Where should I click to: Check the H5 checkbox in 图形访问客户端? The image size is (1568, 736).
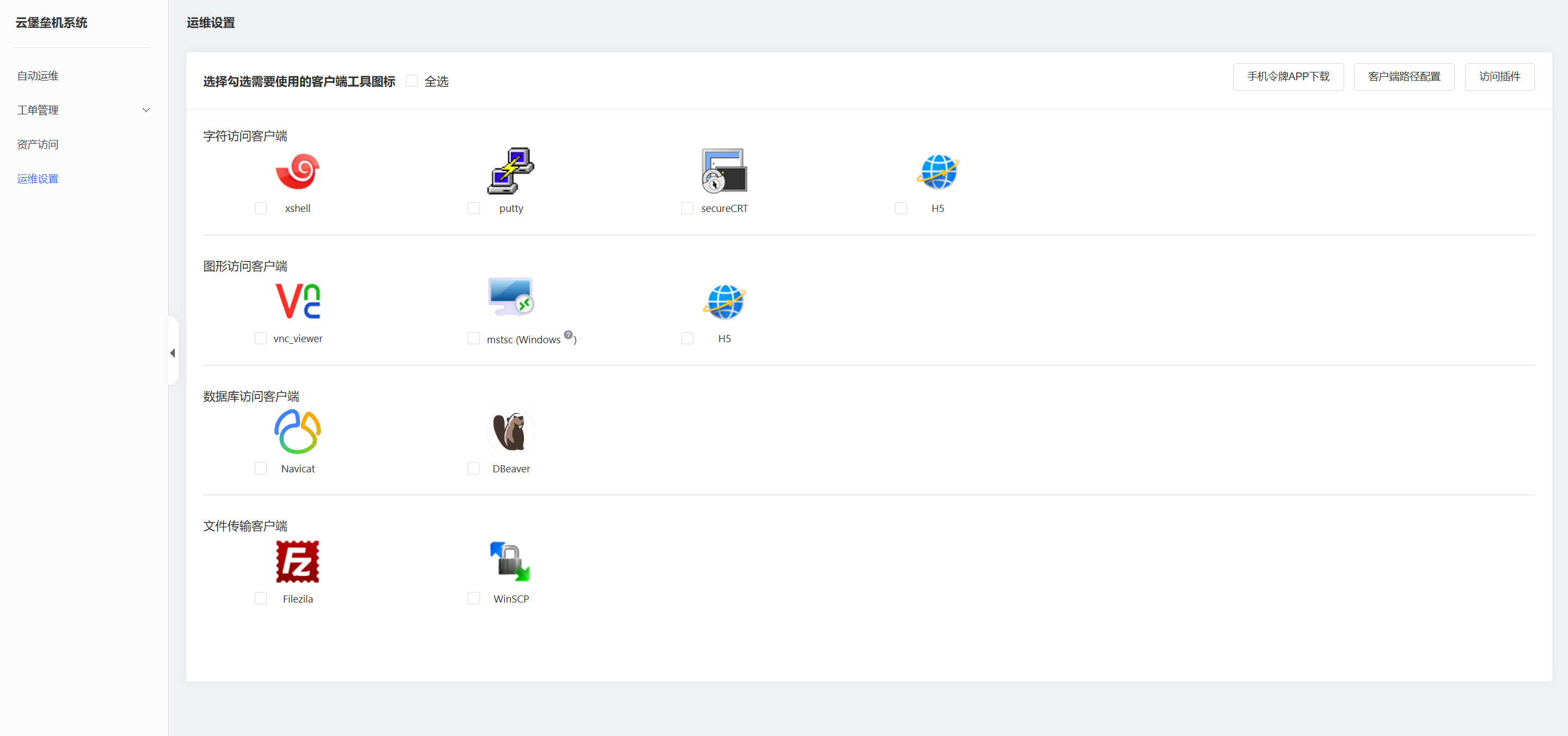(x=687, y=338)
